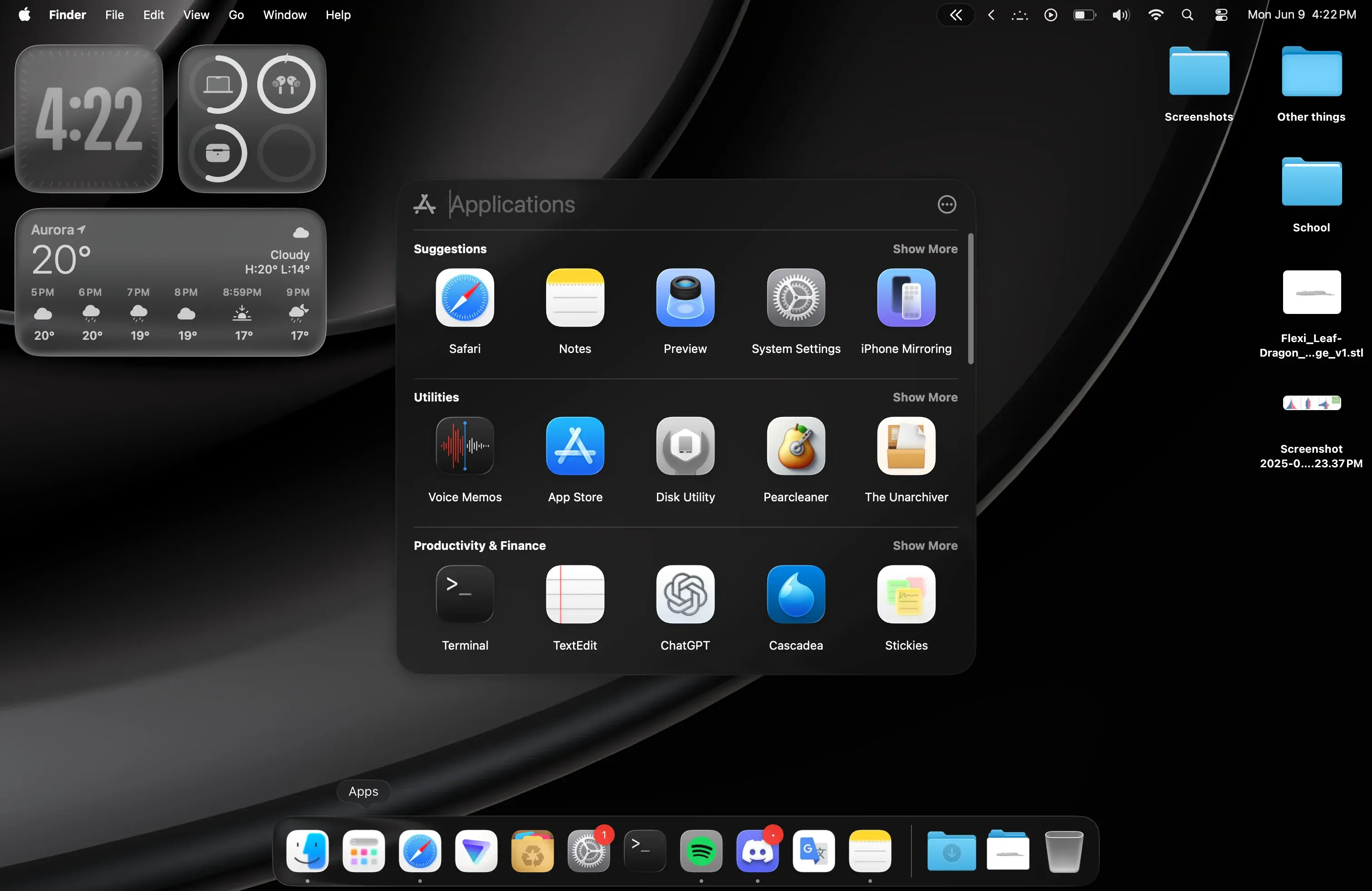Click the 4:22 clock widget
The width and height of the screenshot is (1372, 891).
pos(89,119)
